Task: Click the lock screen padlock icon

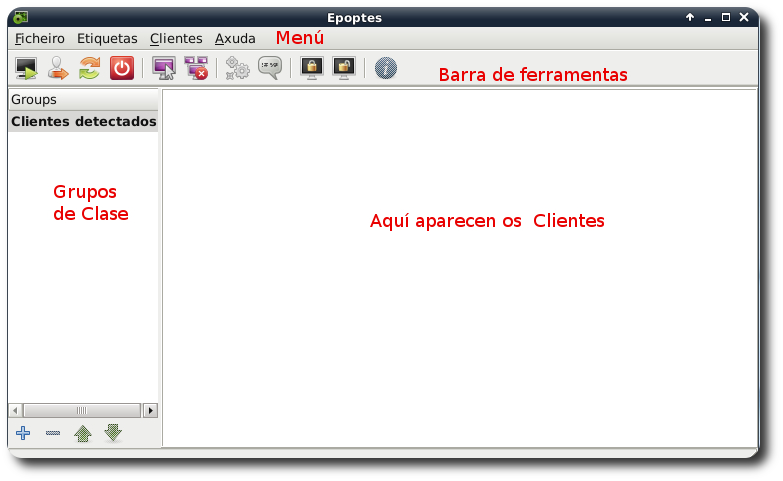Action: [x=311, y=68]
